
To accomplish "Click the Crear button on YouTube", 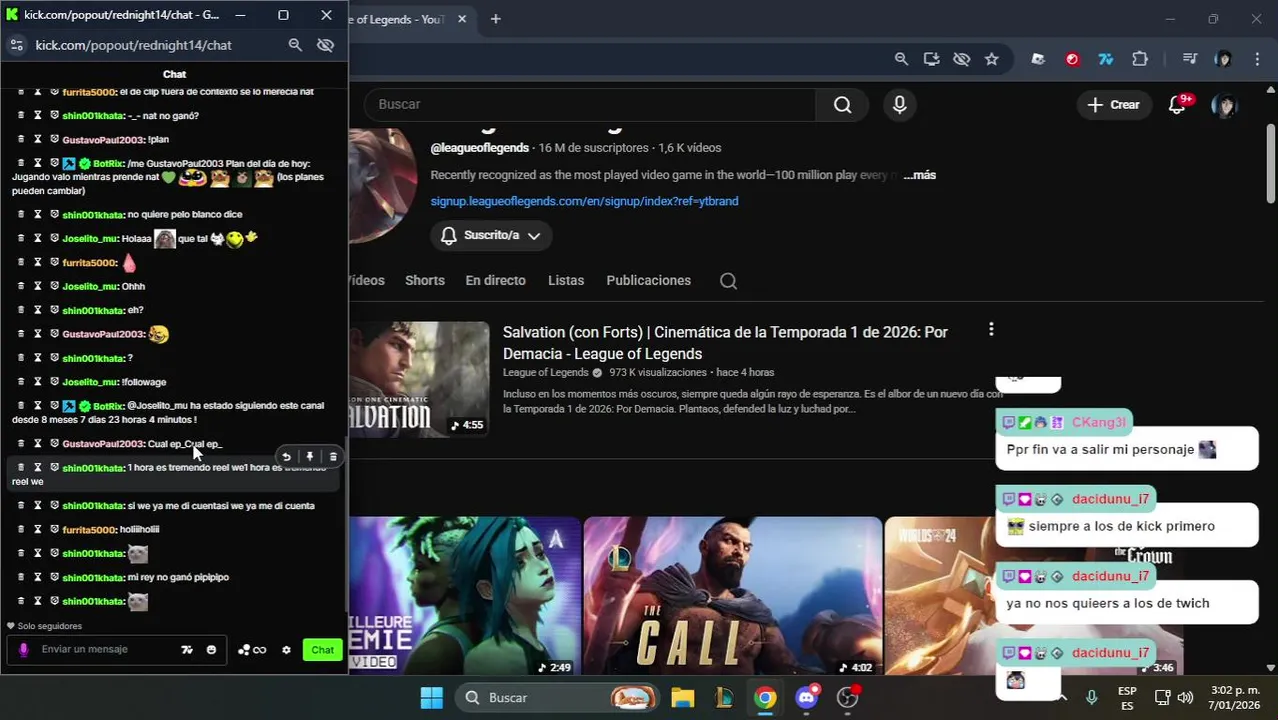I will point(1113,104).
